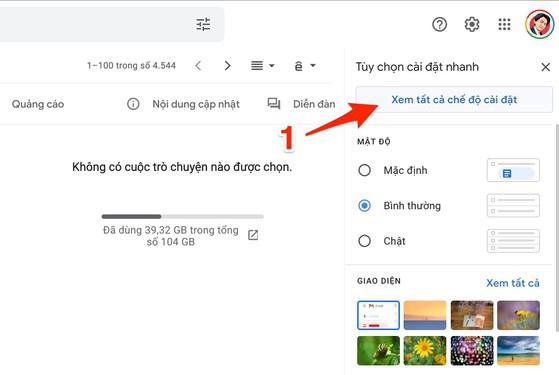Switch to Quảng cáo tab

pos(38,104)
